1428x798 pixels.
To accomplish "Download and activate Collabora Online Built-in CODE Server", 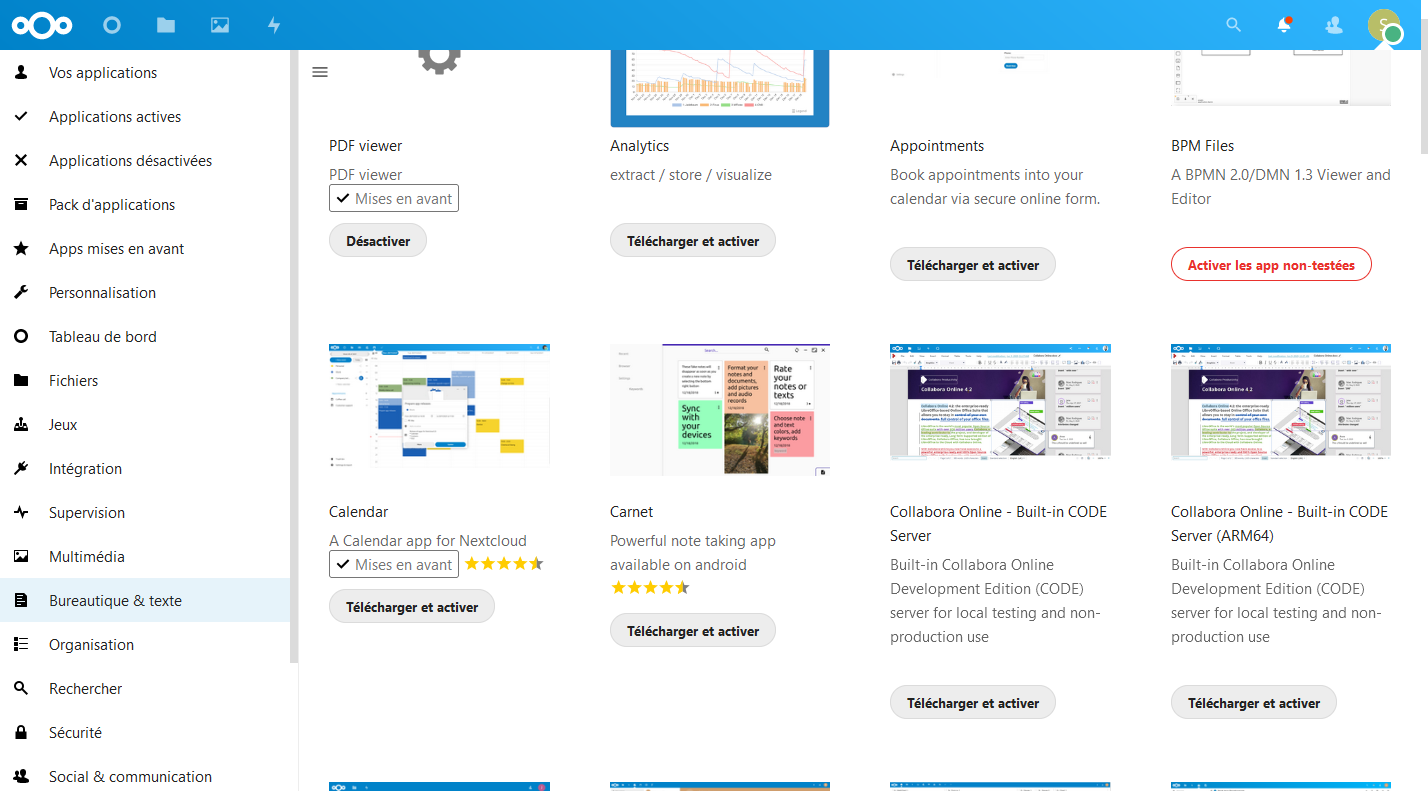I will click(973, 703).
